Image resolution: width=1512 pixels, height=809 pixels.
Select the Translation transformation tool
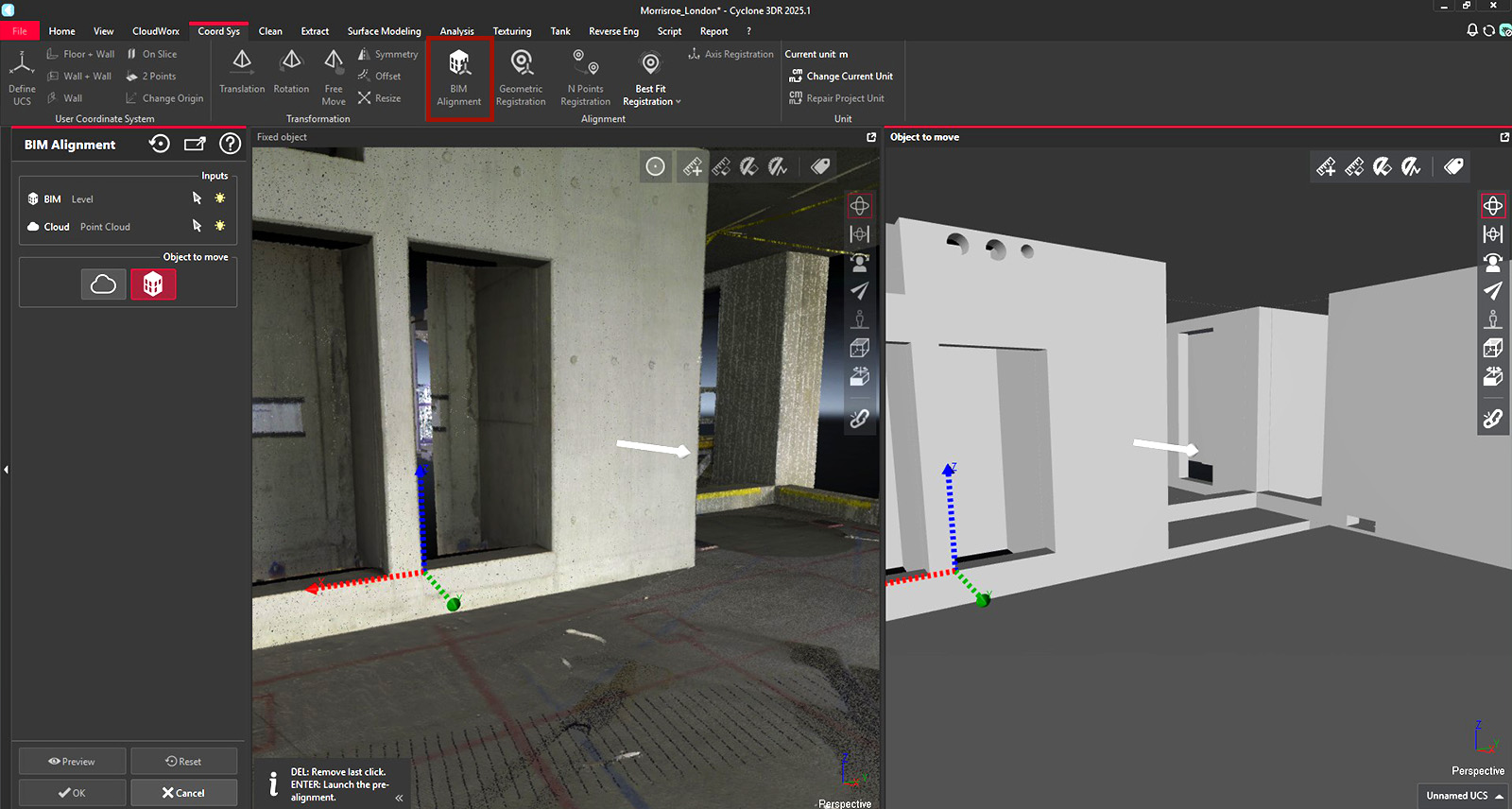pyautogui.click(x=242, y=72)
